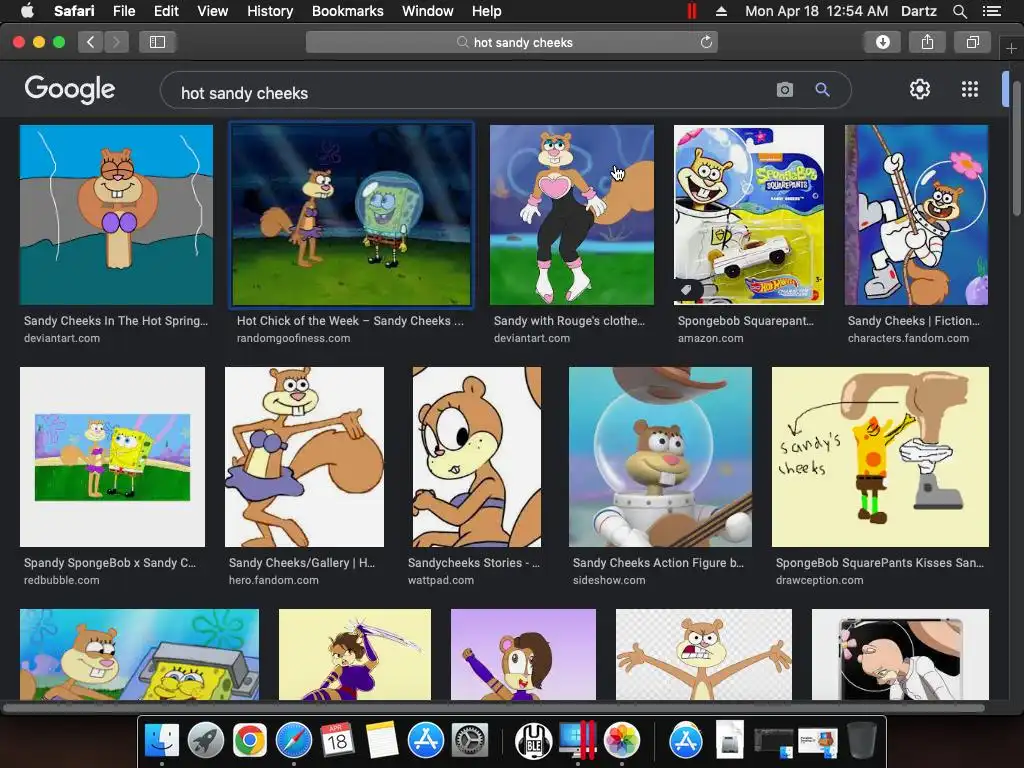The image size is (1024, 768).
Task: Go forward with Safari's forward arrow
Action: click(116, 42)
